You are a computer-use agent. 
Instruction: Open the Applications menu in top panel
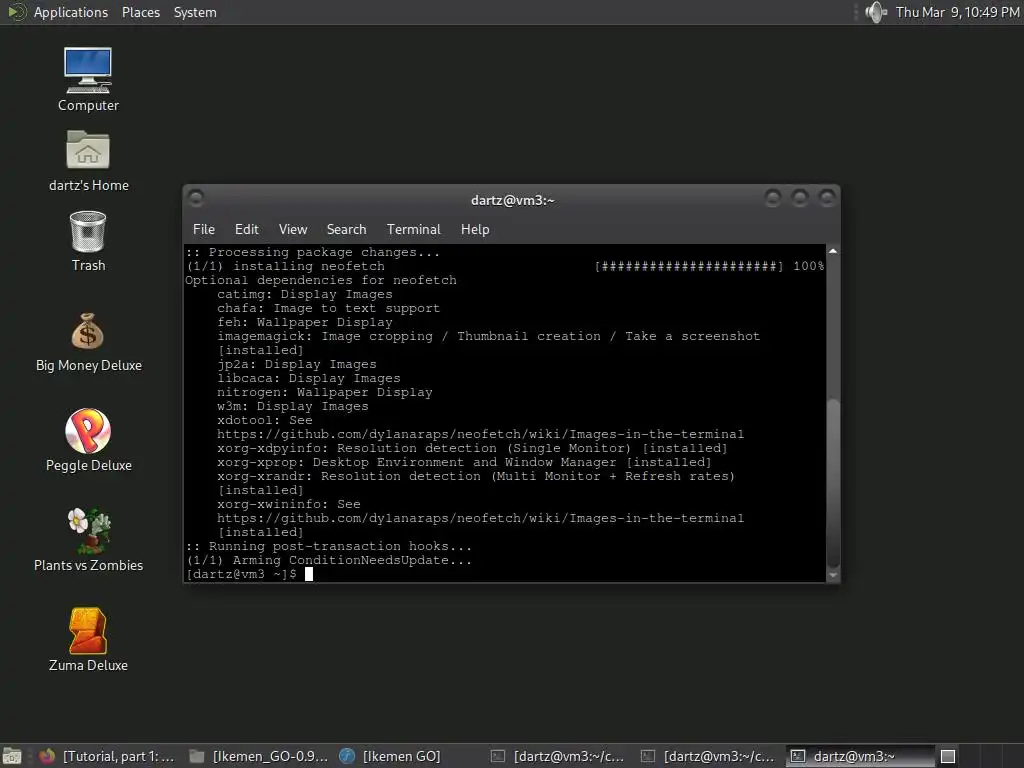pos(71,12)
